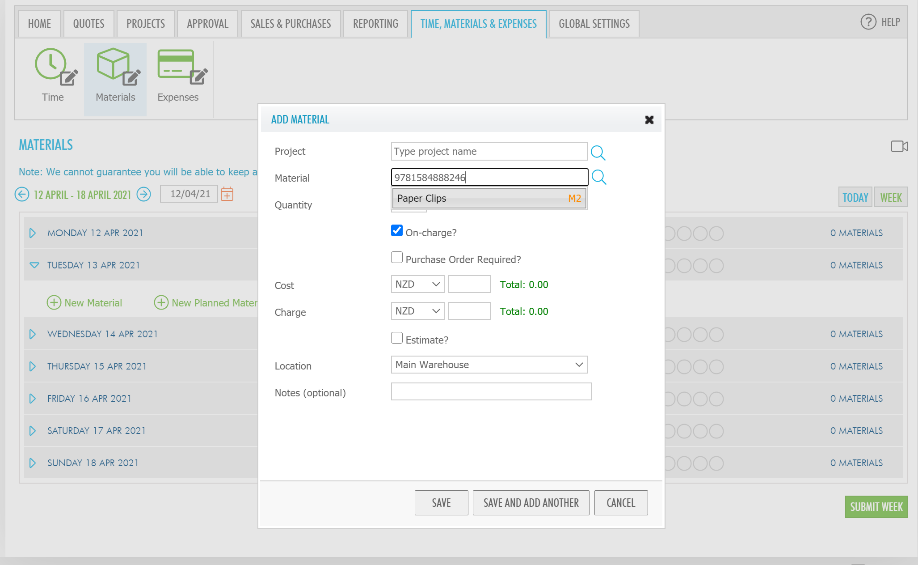
Task: Switch to the Home tab
Action: 39,24
